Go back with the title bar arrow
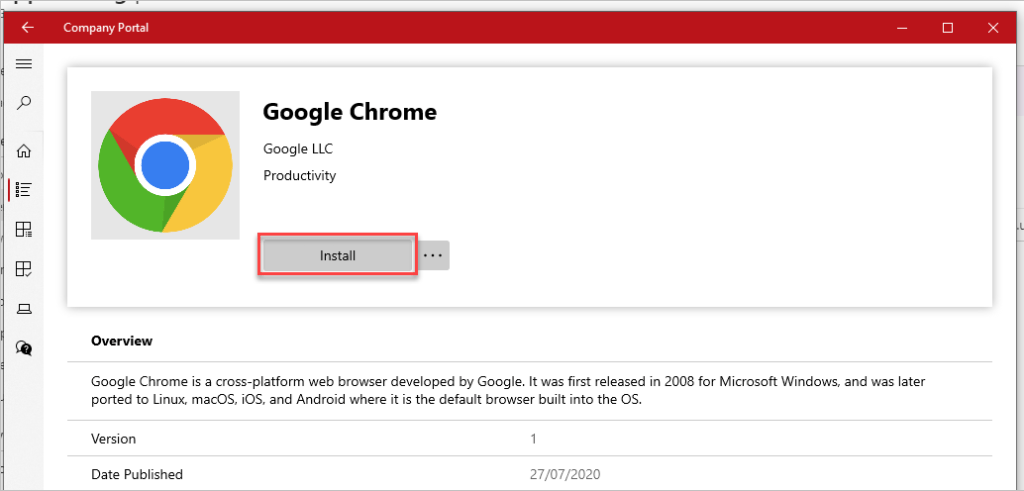Screen dimensions: 1024x491 [x=27, y=27]
